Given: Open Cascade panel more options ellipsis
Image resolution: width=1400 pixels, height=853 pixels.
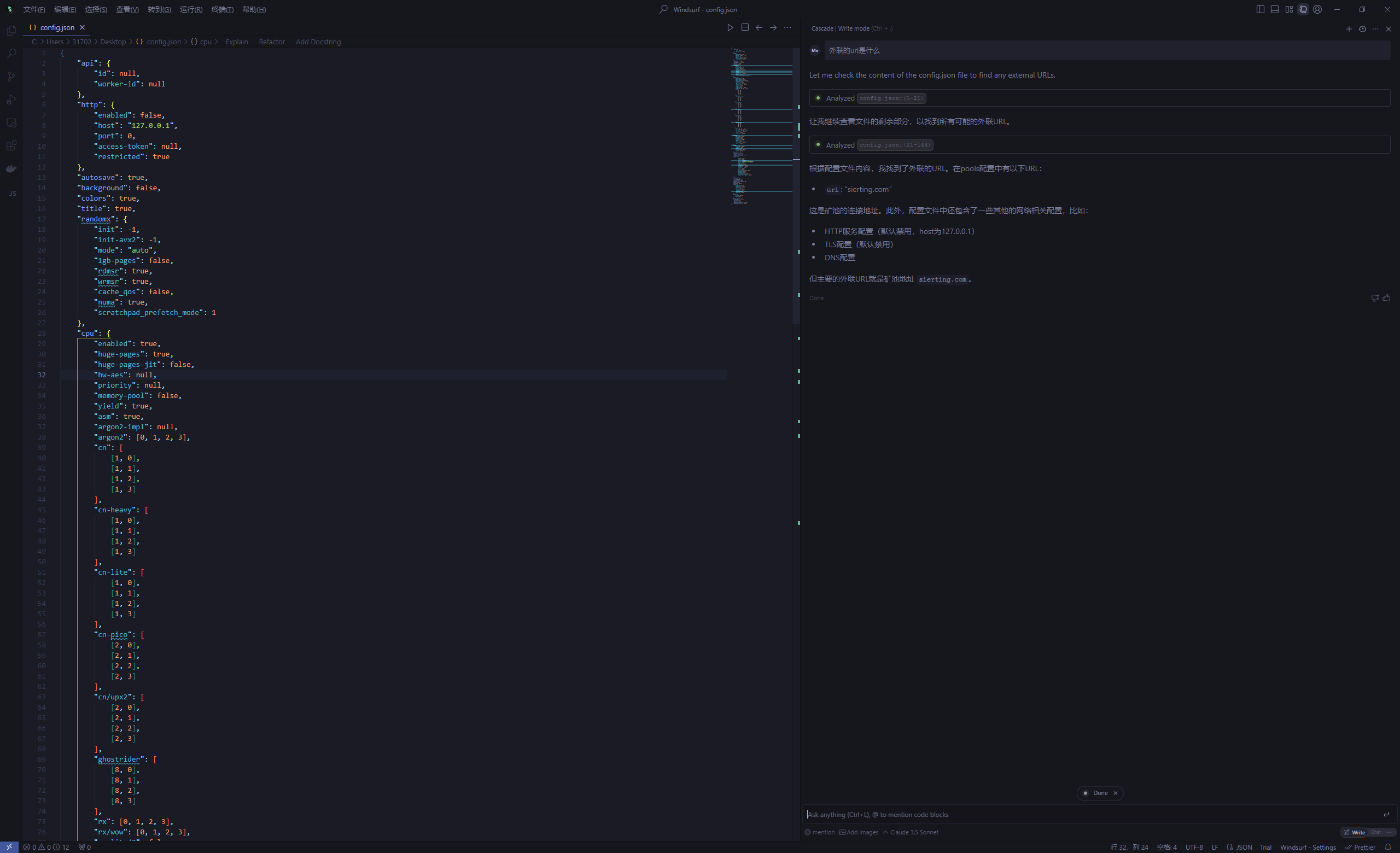Looking at the screenshot, I should tap(1375, 29).
